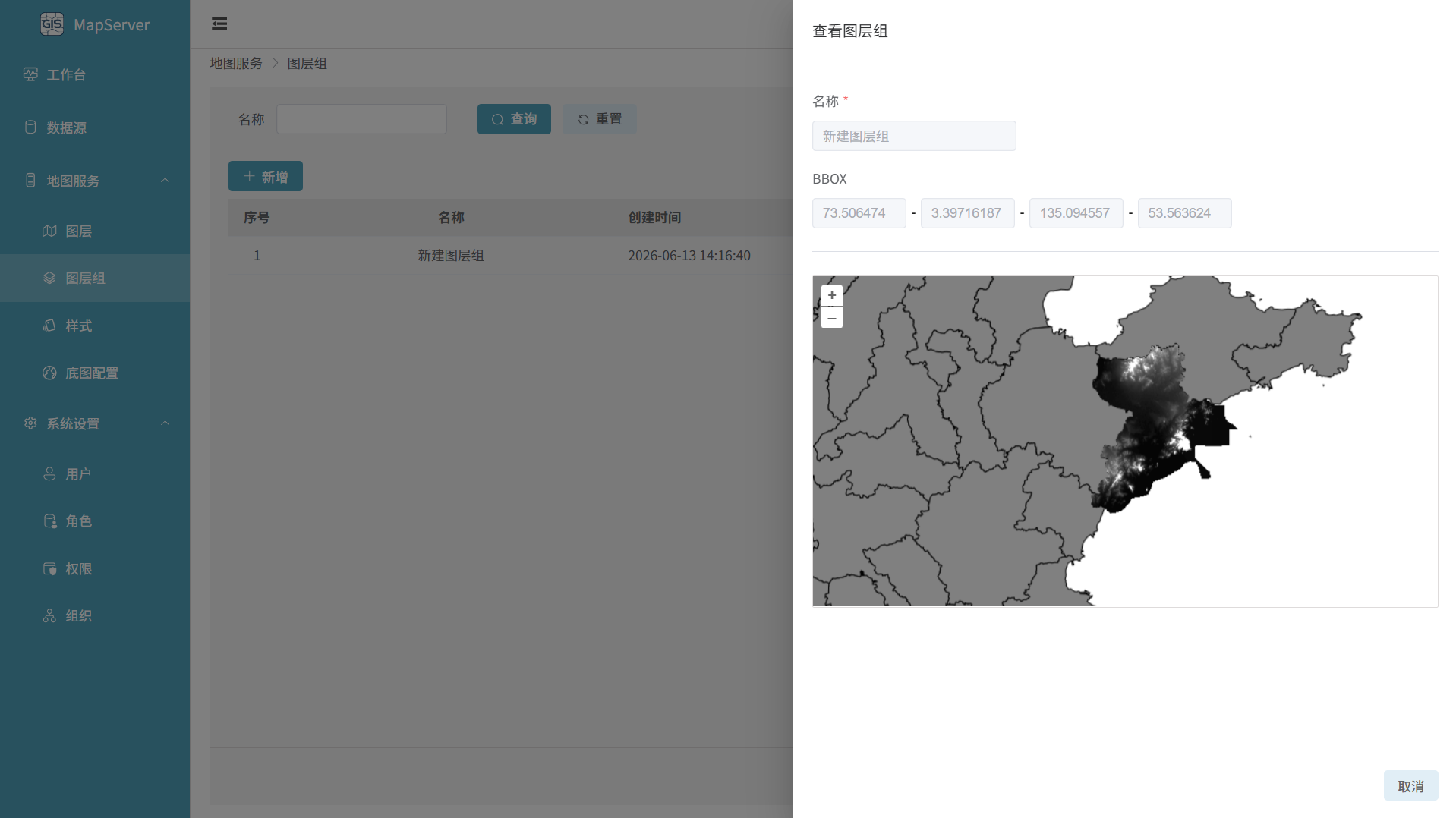Click the 查看图层组 drawer title
This screenshot has width=1456, height=818.
tap(850, 31)
